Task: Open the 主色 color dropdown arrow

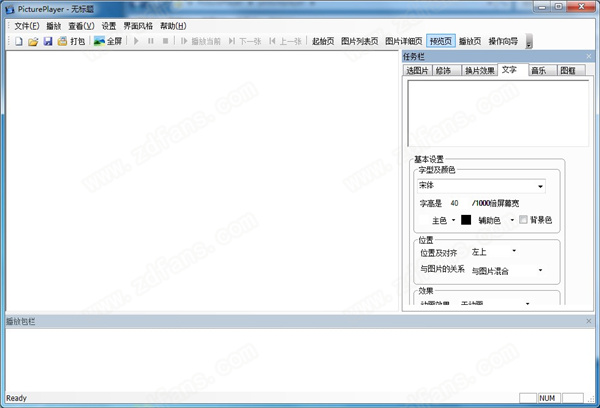Action: (453, 220)
